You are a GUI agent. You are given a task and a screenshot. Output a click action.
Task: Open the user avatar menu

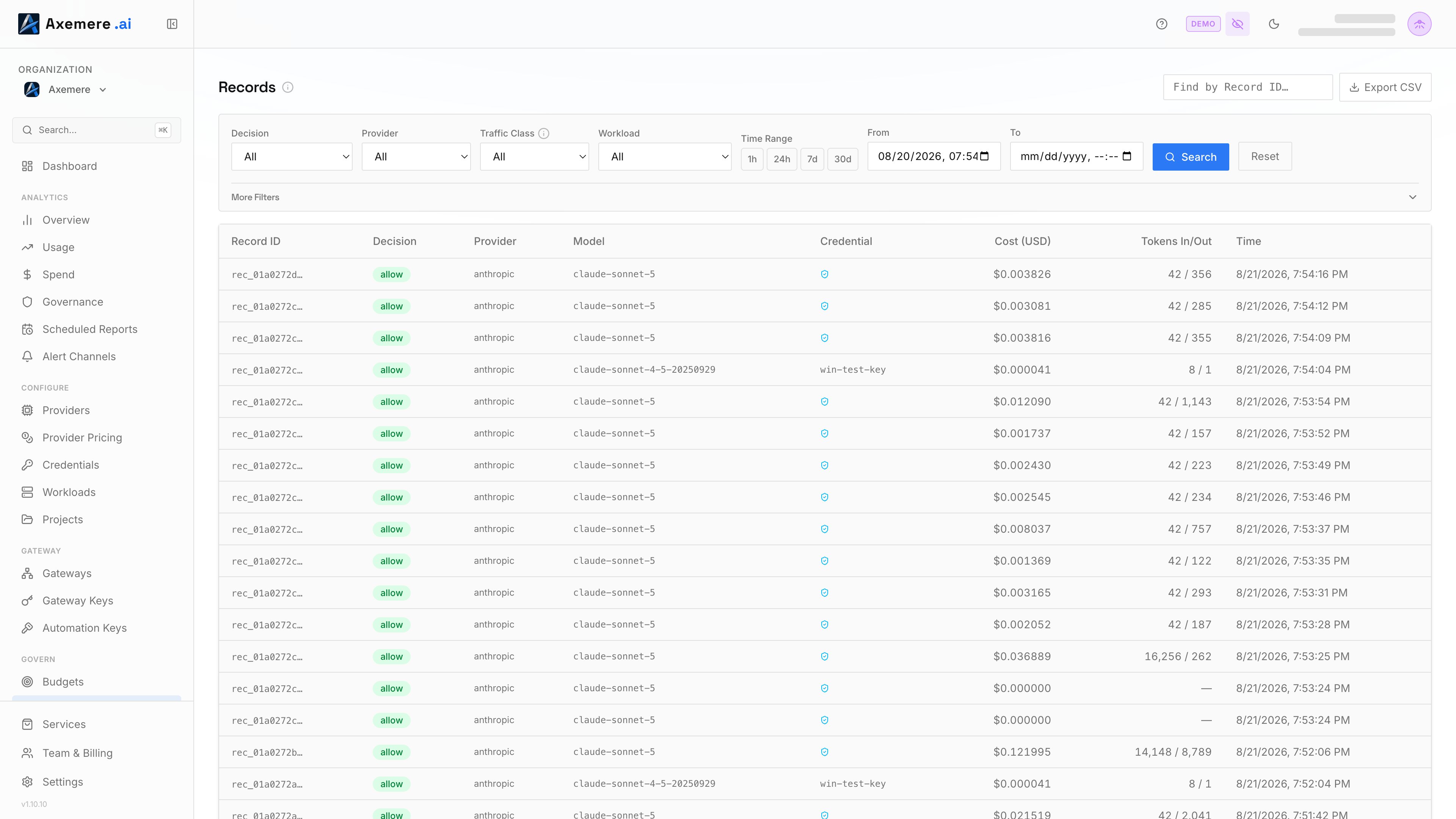1419,24
